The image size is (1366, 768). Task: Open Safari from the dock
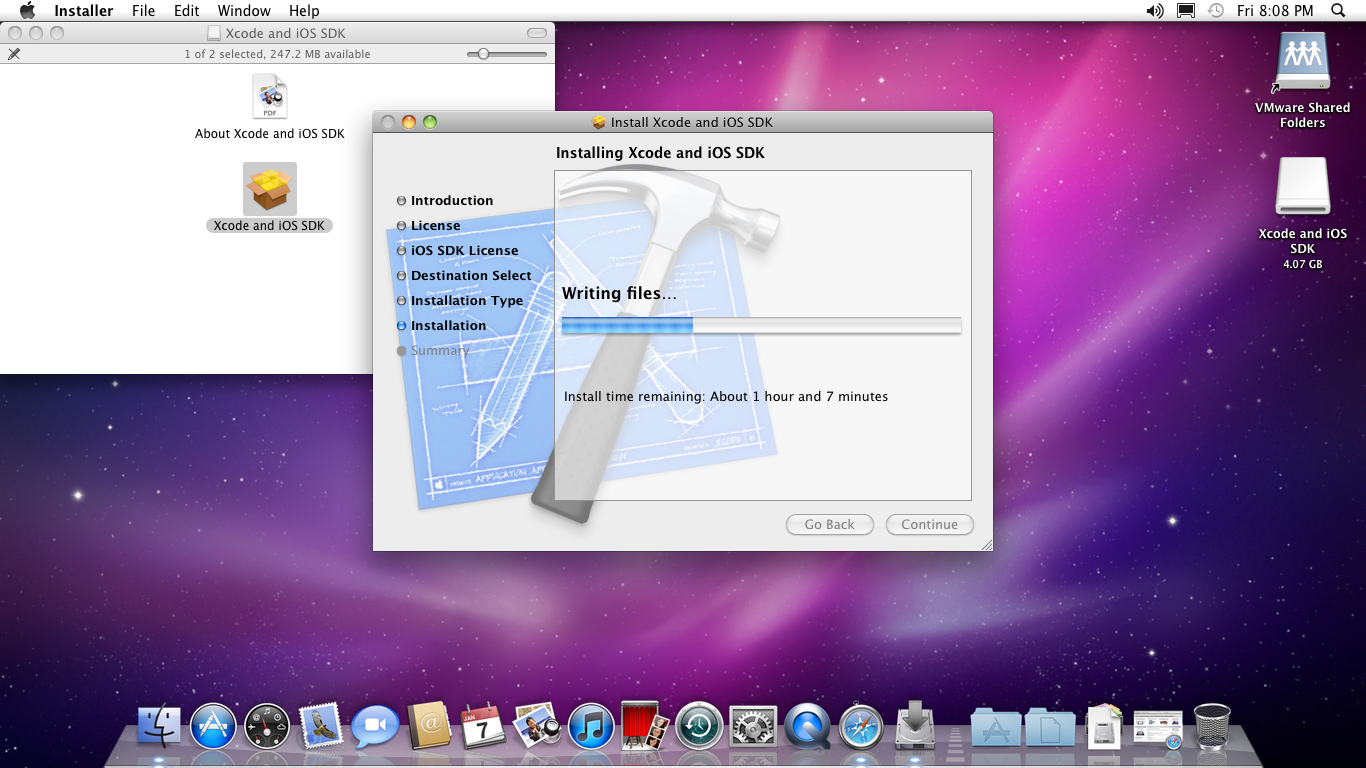click(861, 726)
